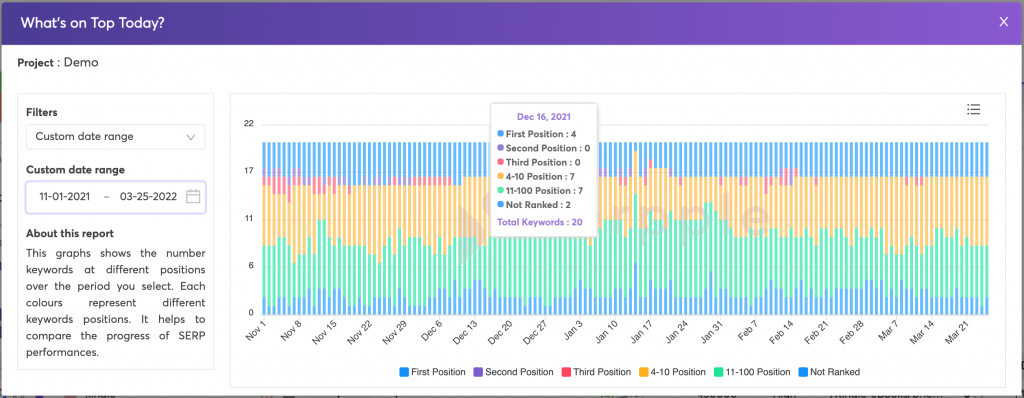Toggle Not Ranked series in legend
1024x398 pixels.
829,372
